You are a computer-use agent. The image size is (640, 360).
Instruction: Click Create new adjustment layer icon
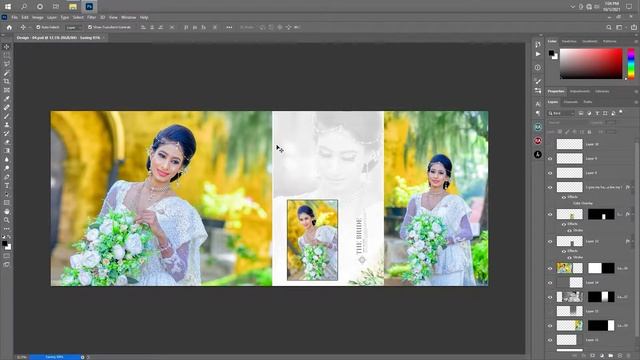pos(602,356)
